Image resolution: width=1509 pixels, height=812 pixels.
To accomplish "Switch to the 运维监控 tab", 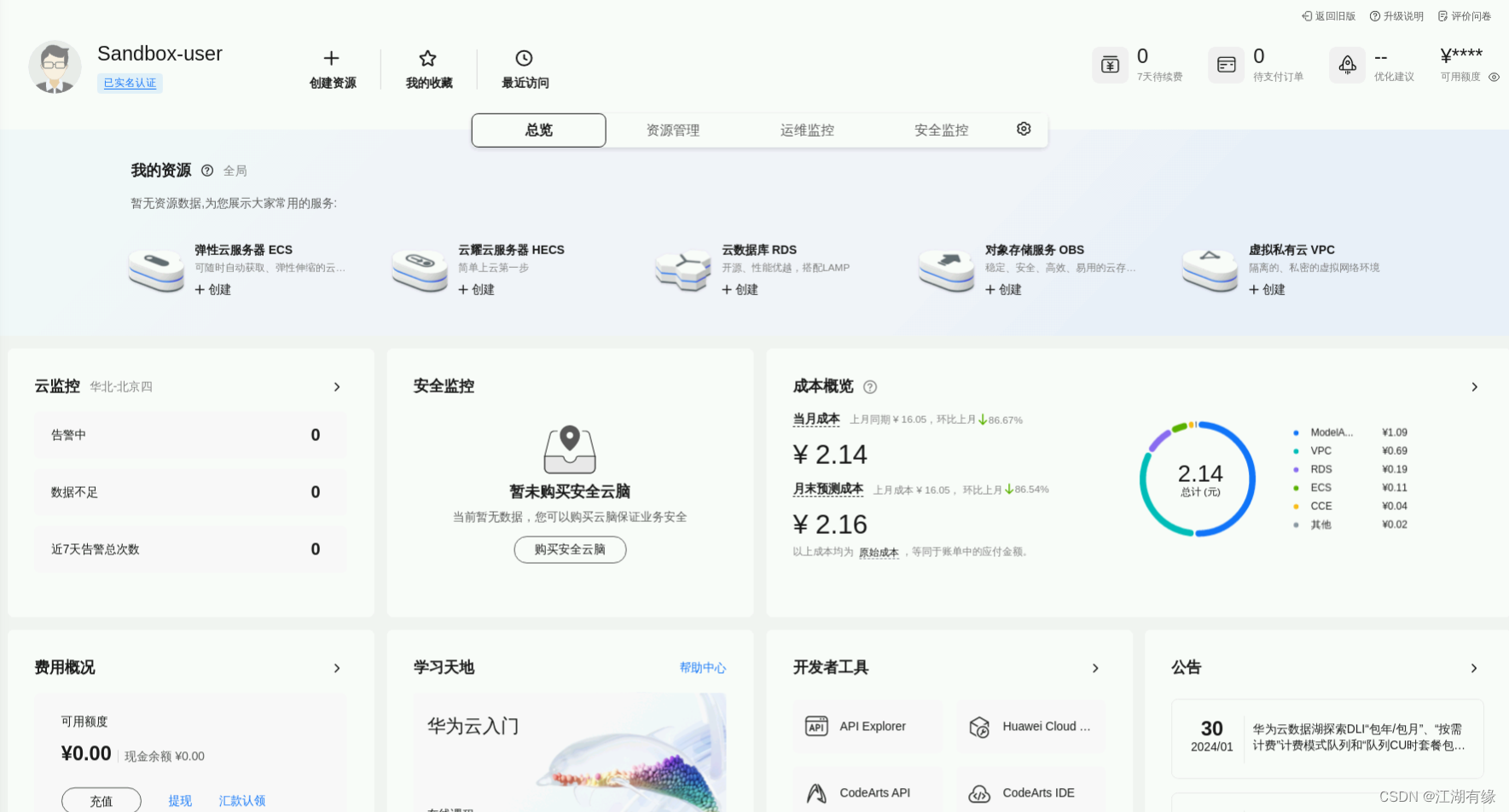I will tap(807, 130).
